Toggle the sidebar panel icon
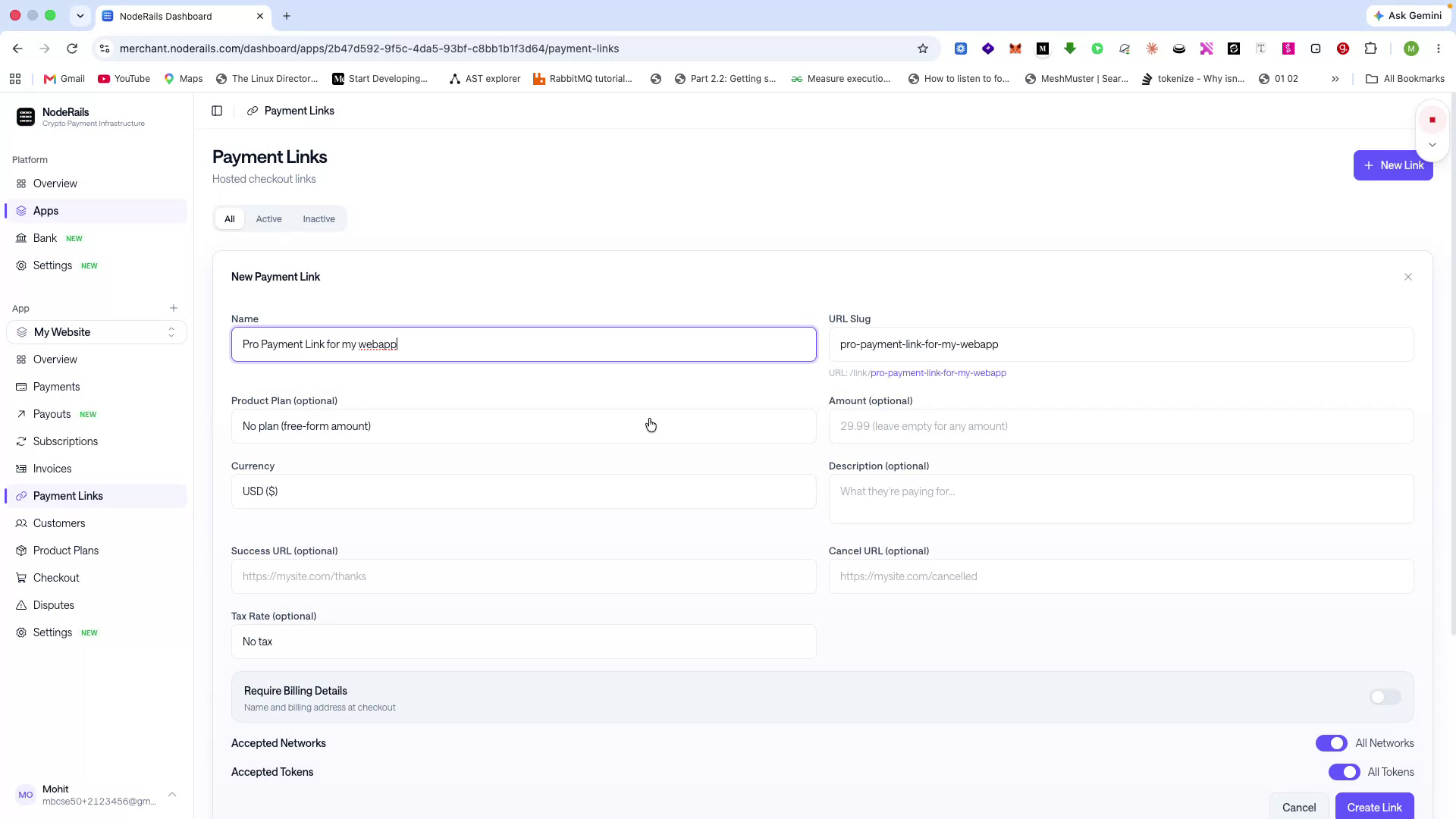The image size is (1456, 819). [x=217, y=111]
